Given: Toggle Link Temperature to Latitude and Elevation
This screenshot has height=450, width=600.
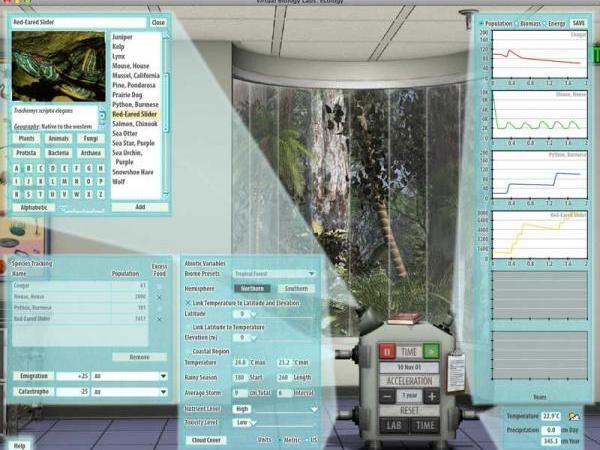Looking at the screenshot, I should pos(188,303).
